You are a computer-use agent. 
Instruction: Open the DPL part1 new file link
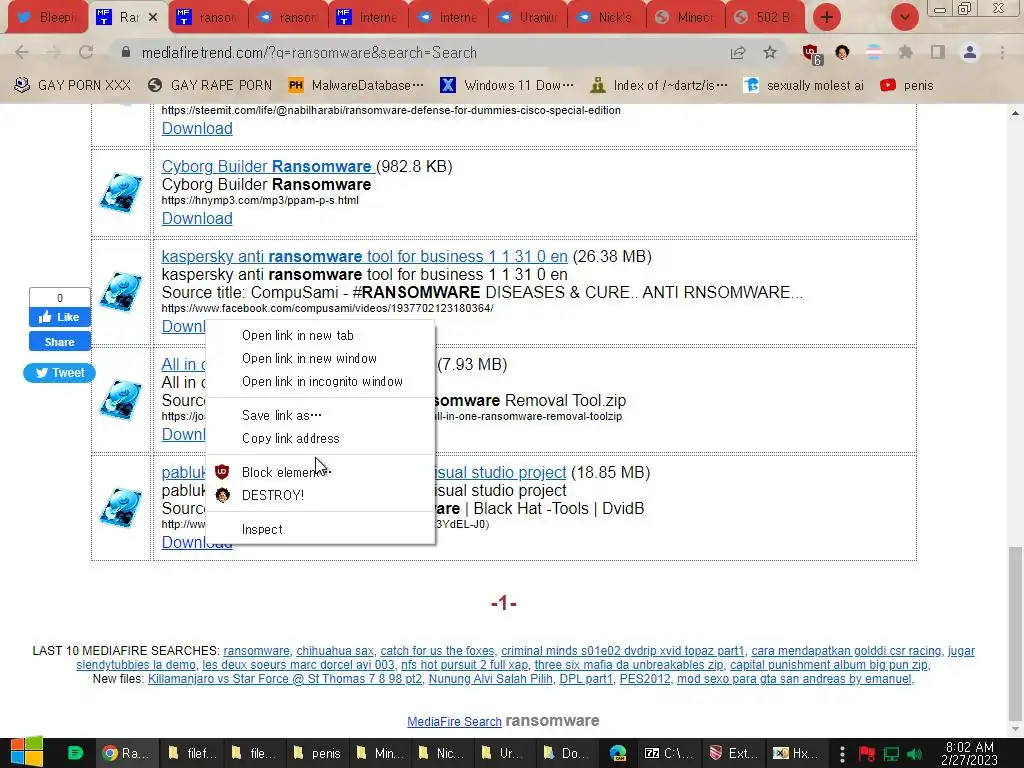(x=586, y=679)
